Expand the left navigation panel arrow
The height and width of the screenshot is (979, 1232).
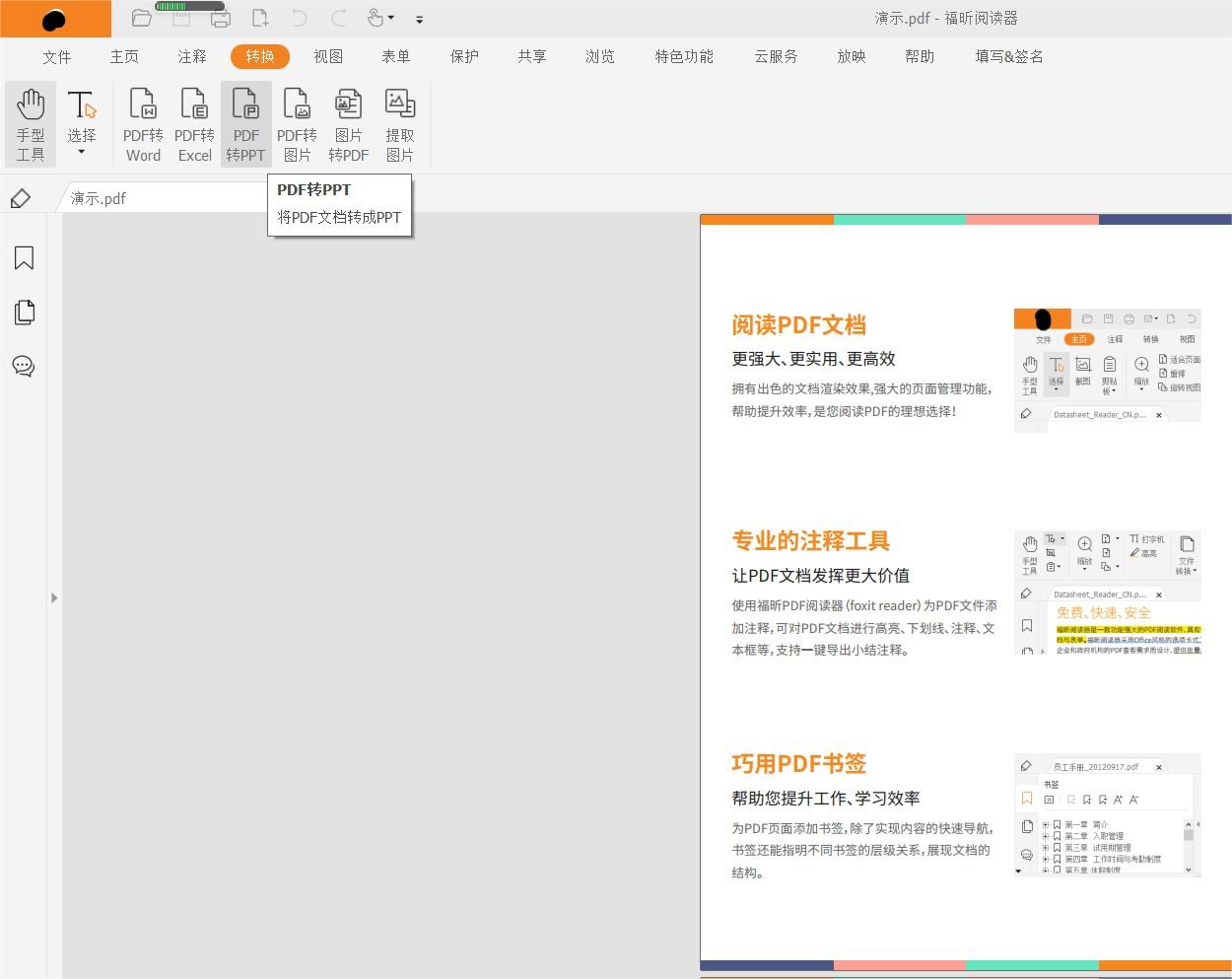click(54, 597)
